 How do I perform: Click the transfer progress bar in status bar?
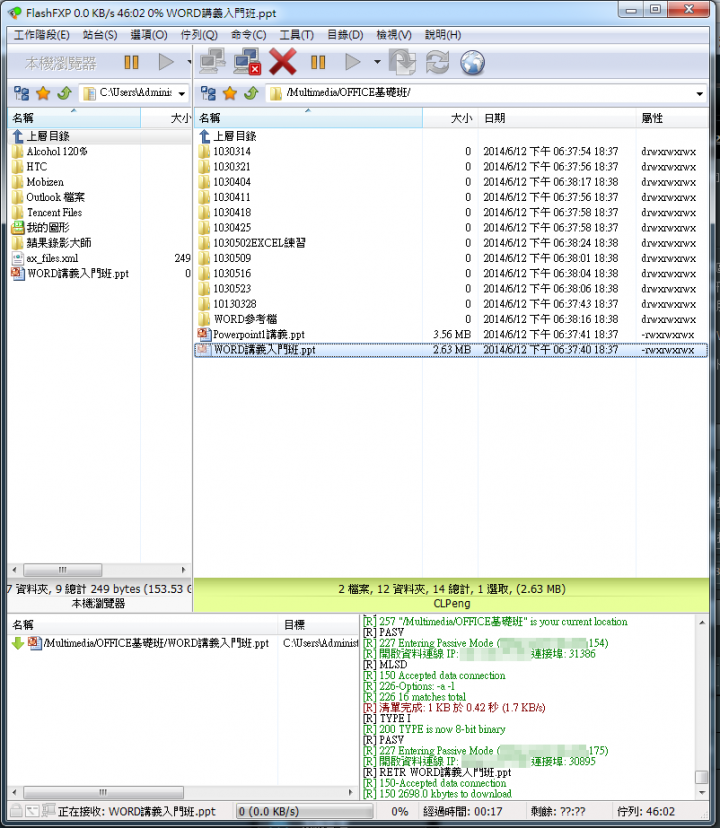coord(304,812)
